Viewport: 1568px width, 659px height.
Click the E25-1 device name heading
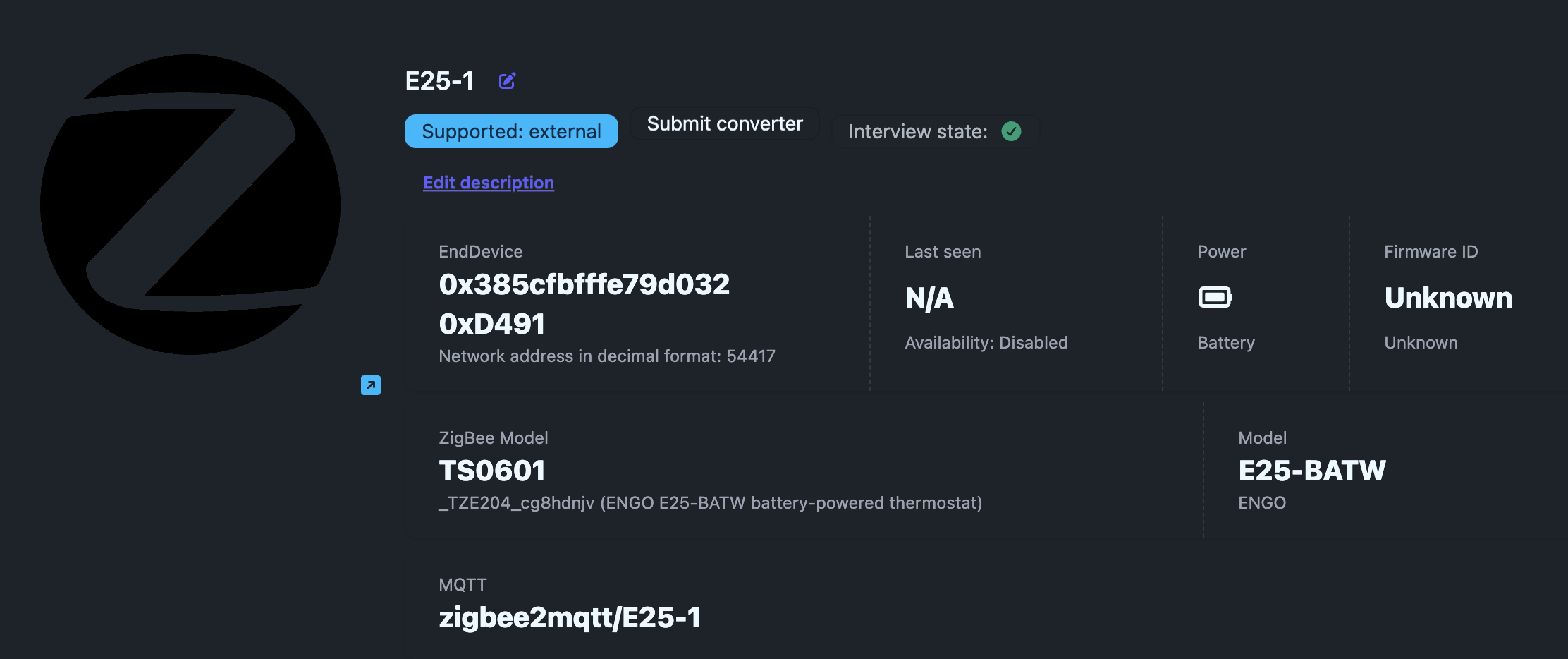pos(439,81)
